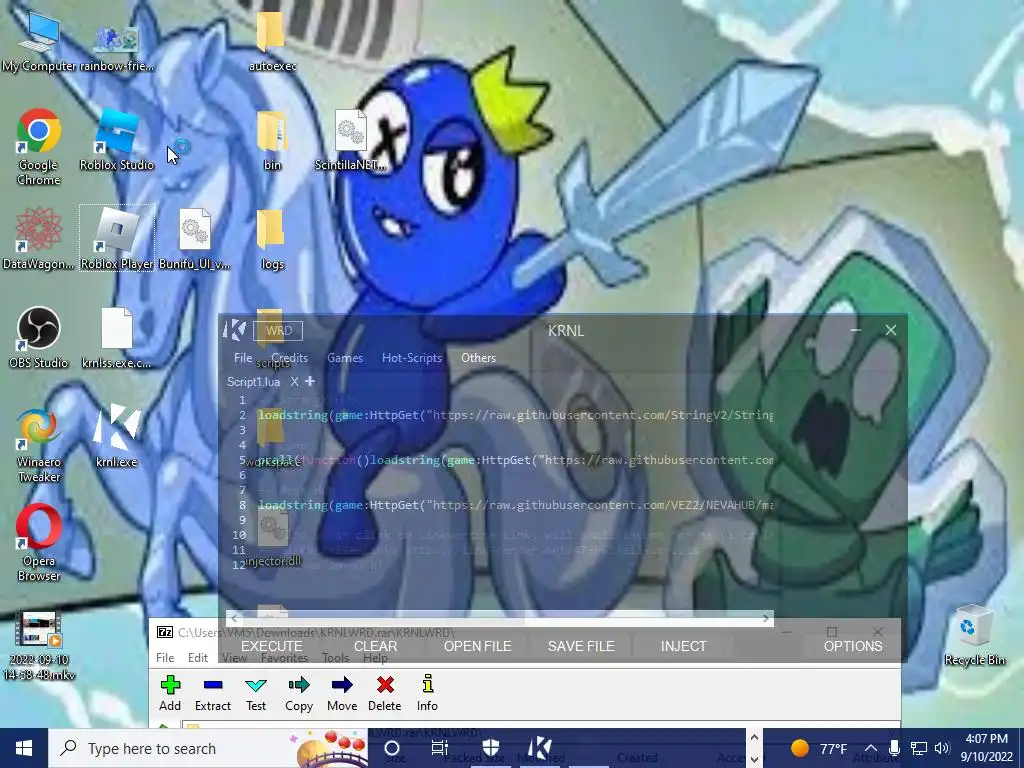
Task: Open the logs folder
Action: pyautogui.click(x=272, y=238)
